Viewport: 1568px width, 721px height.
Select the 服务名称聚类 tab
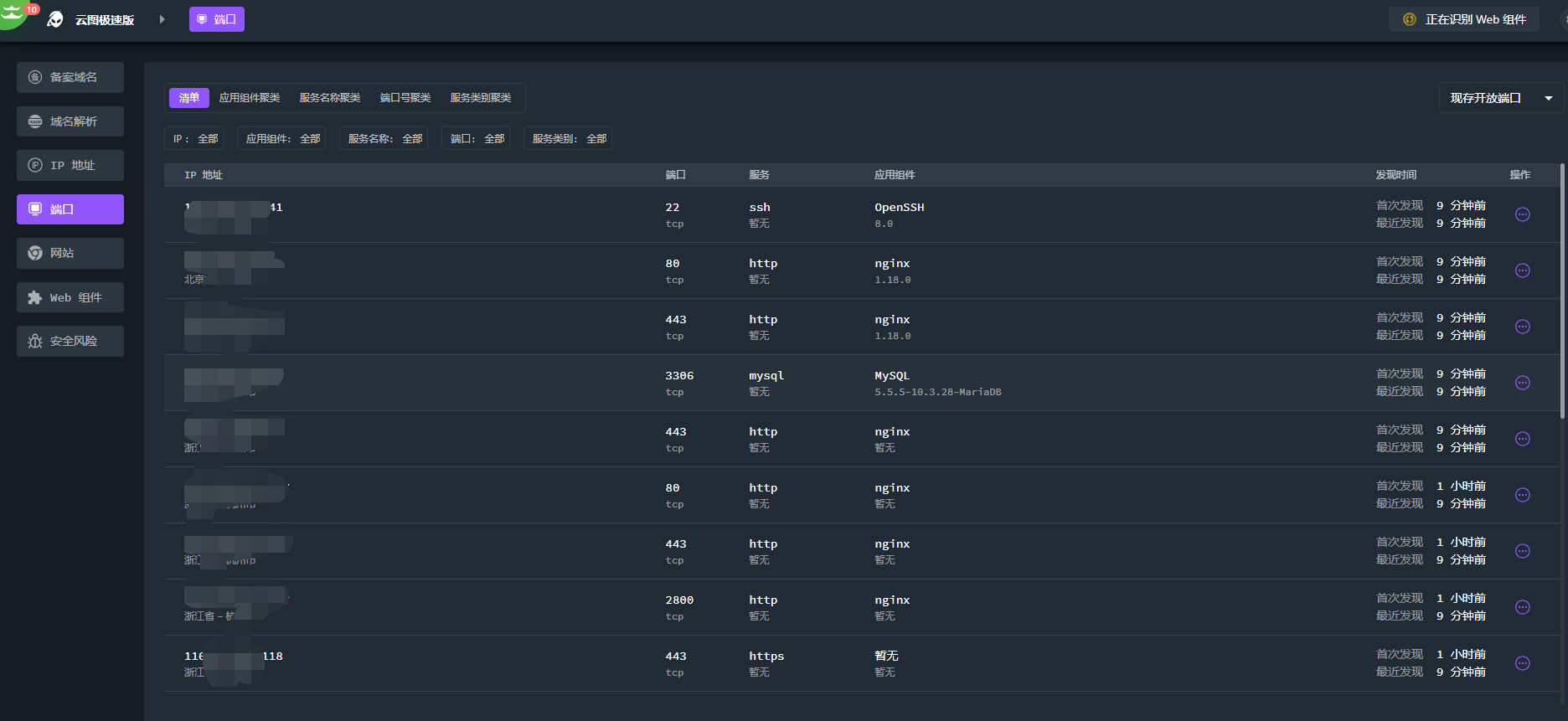330,98
